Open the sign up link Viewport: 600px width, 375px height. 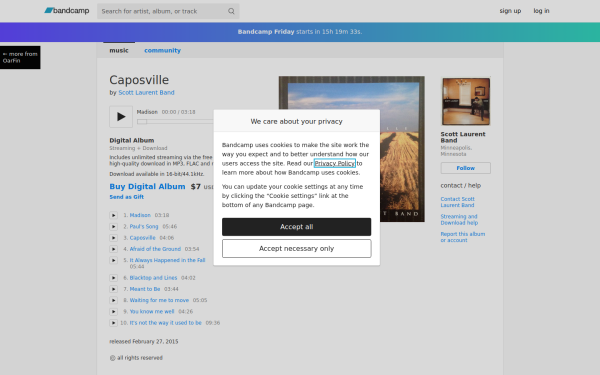point(510,11)
